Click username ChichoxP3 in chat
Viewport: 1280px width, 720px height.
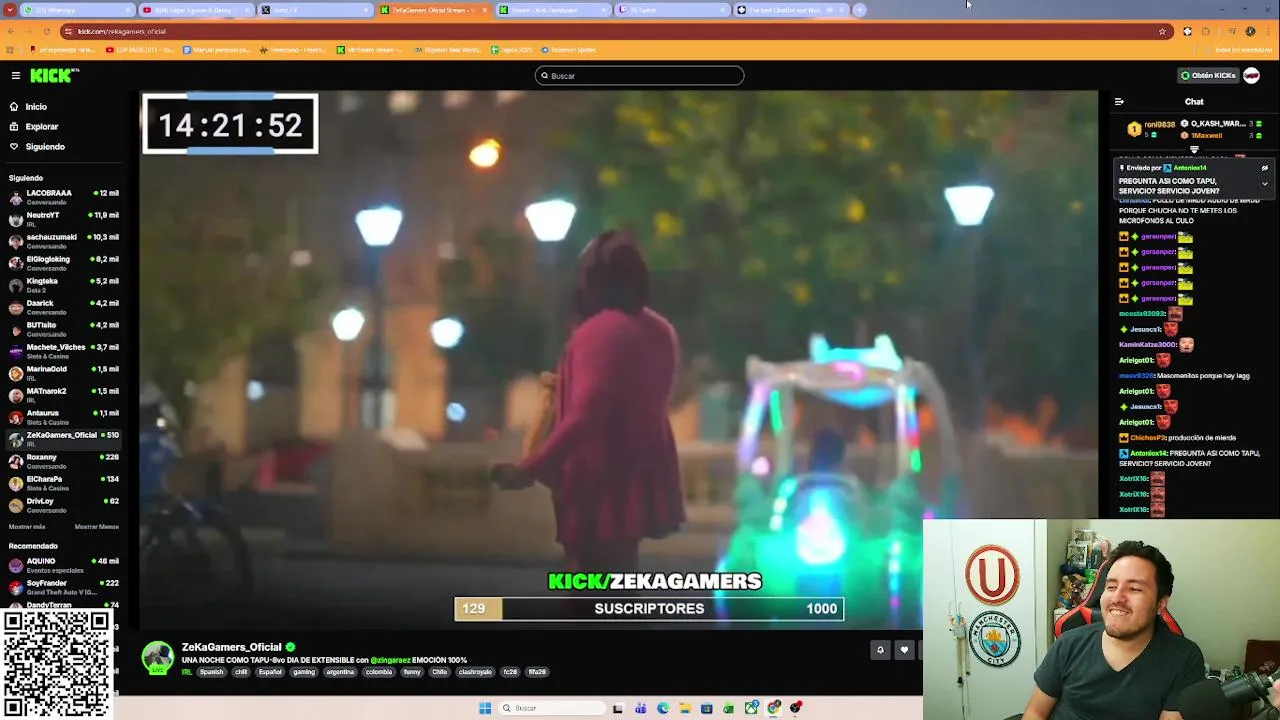1148,438
